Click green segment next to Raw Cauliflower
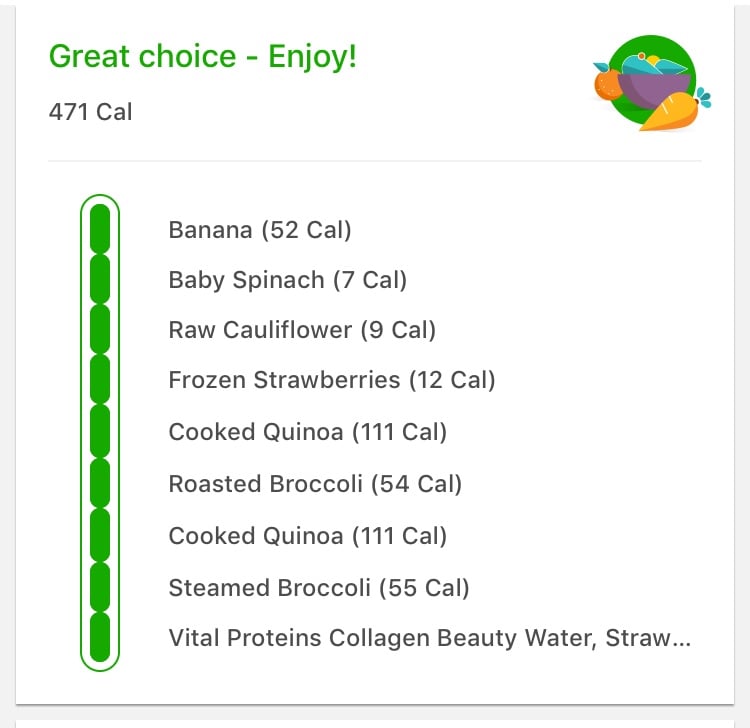750x728 pixels. point(100,329)
